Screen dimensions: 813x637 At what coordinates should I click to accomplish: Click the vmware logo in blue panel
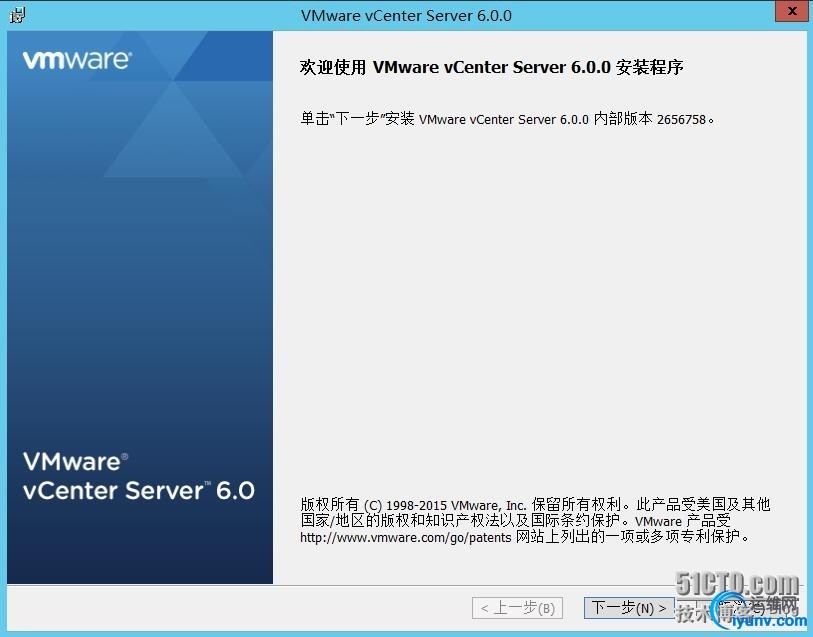[77, 60]
